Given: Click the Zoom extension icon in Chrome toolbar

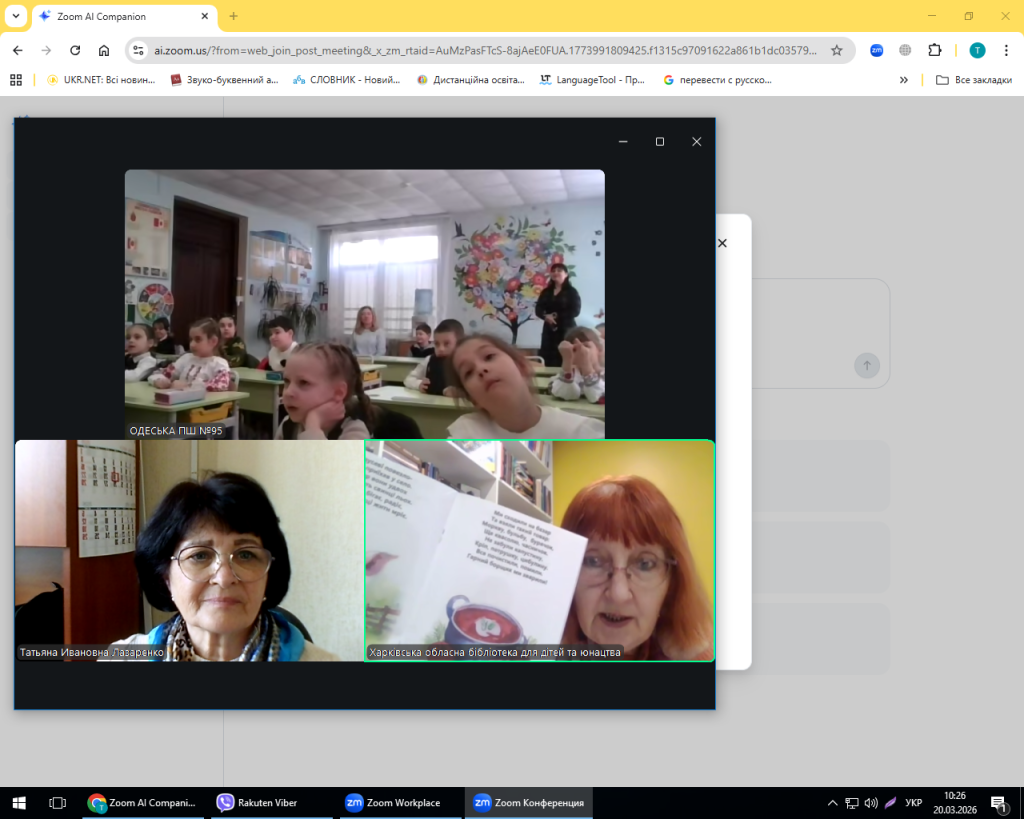Looking at the screenshot, I should pos(876,50).
